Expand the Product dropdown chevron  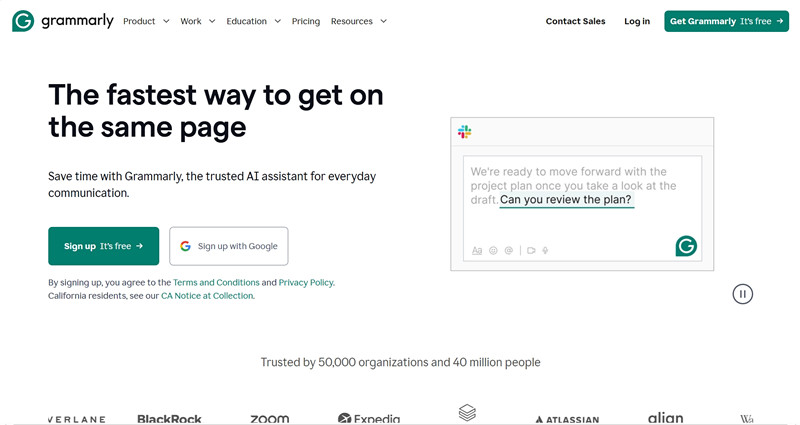click(x=166, y=21)
